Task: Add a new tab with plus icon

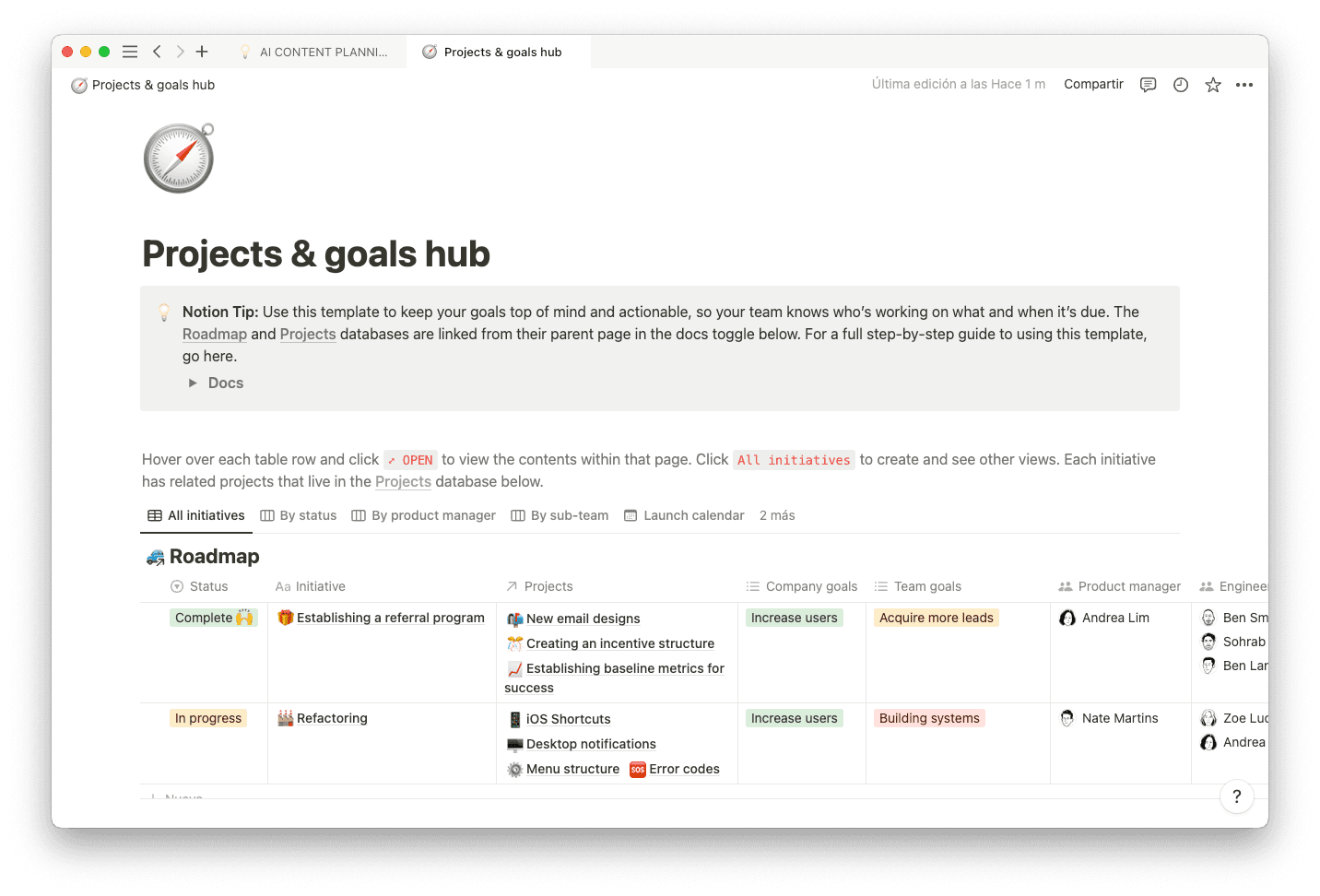Action: (x=202, y=52)
